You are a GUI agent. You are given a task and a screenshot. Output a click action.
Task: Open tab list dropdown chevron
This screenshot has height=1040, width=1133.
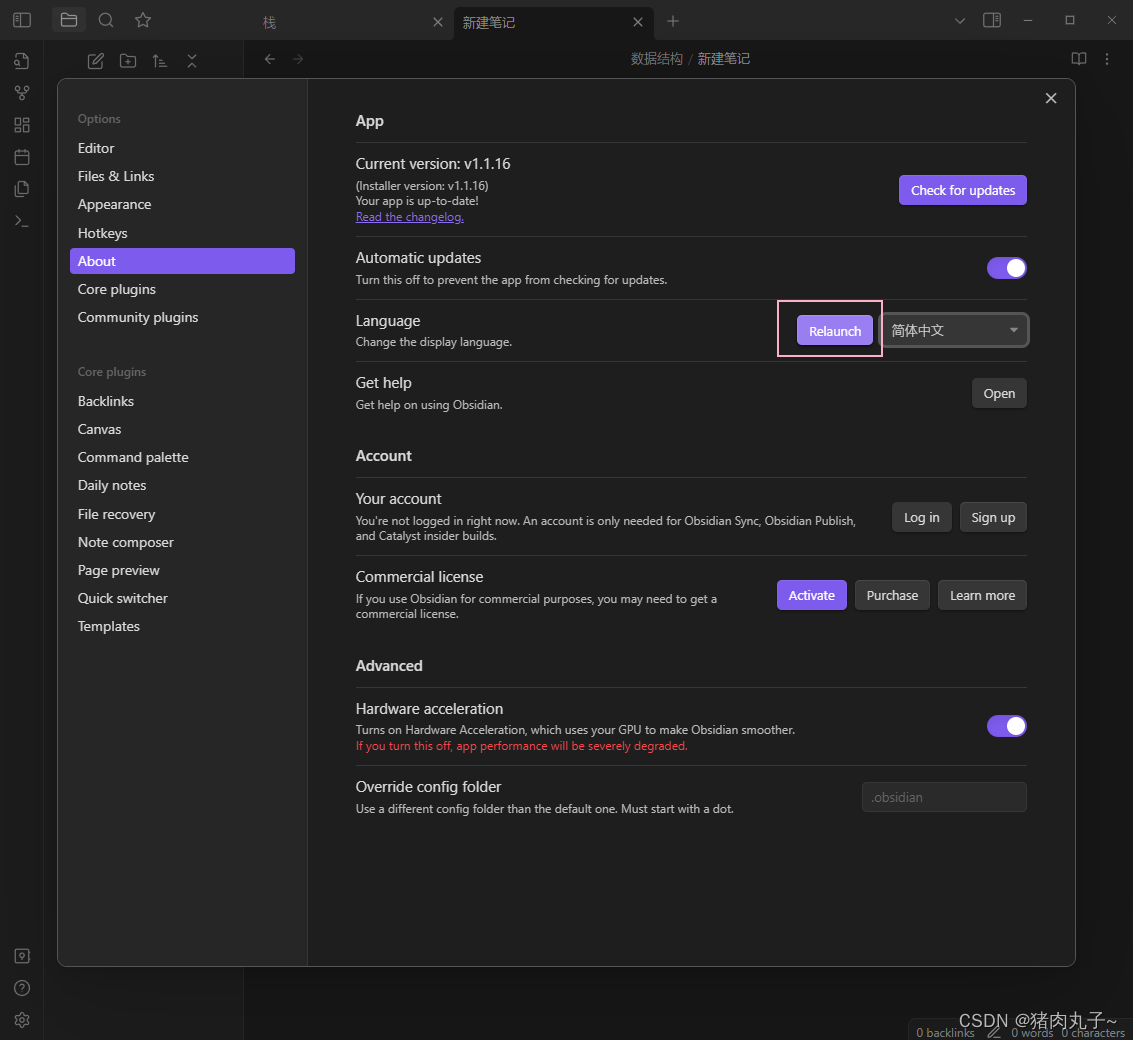960,21
